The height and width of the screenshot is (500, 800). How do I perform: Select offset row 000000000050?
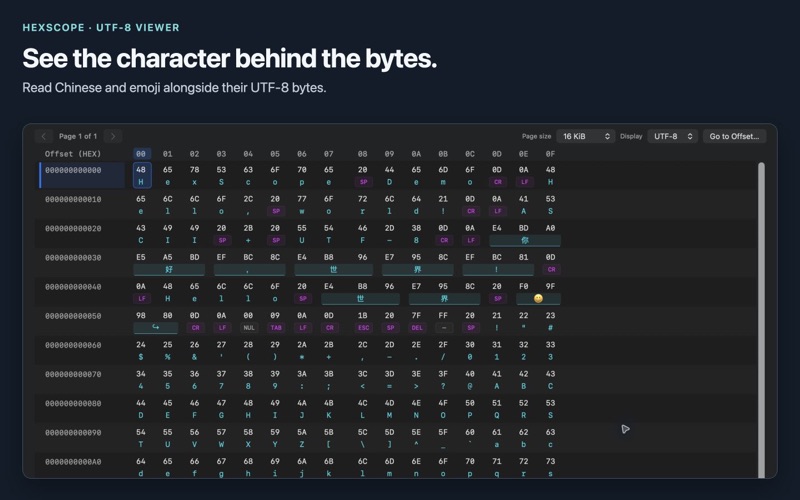(x=73, y=316)
